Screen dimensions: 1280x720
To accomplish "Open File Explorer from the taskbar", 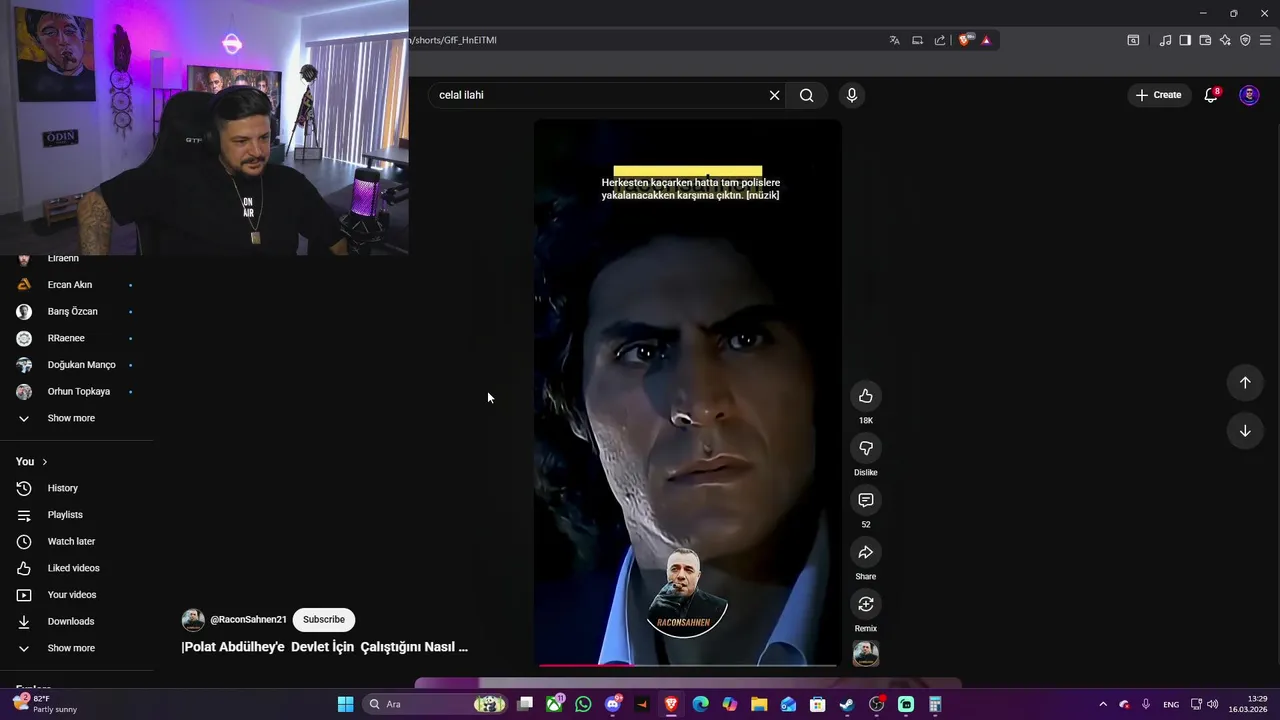I will (759, 704).
